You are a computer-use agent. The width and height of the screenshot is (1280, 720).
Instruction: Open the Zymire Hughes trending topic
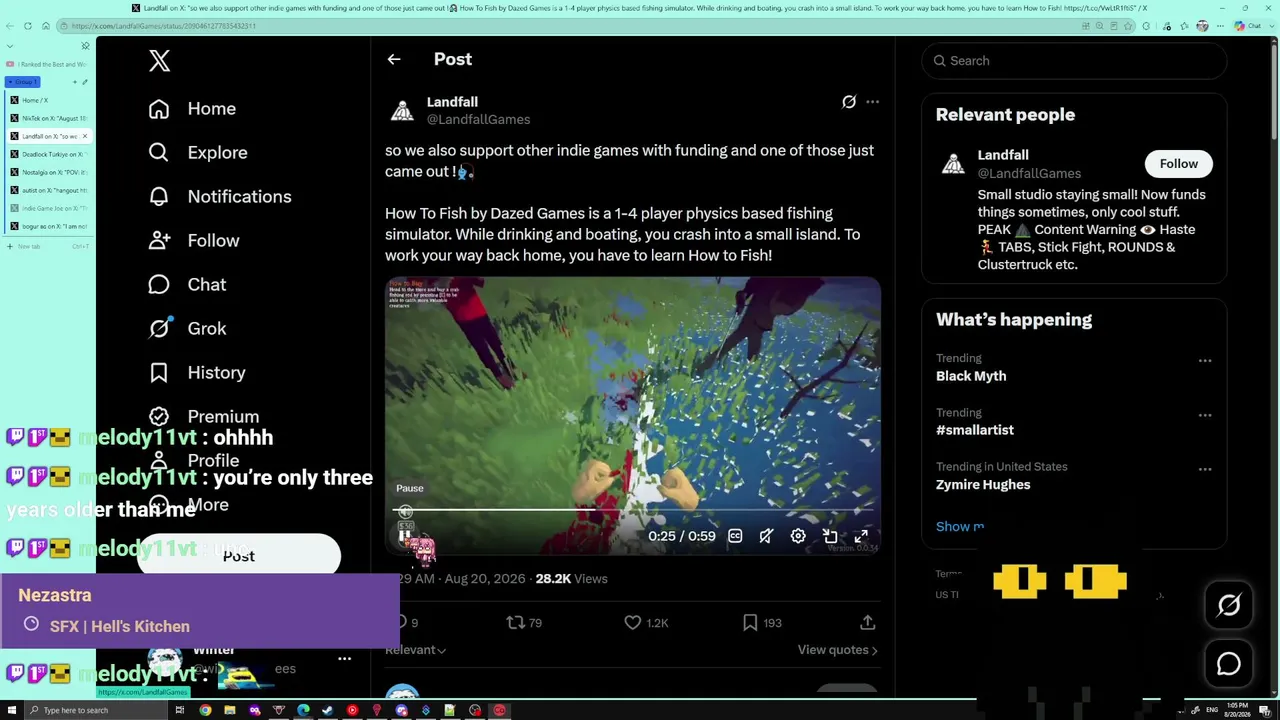[983, 484]
